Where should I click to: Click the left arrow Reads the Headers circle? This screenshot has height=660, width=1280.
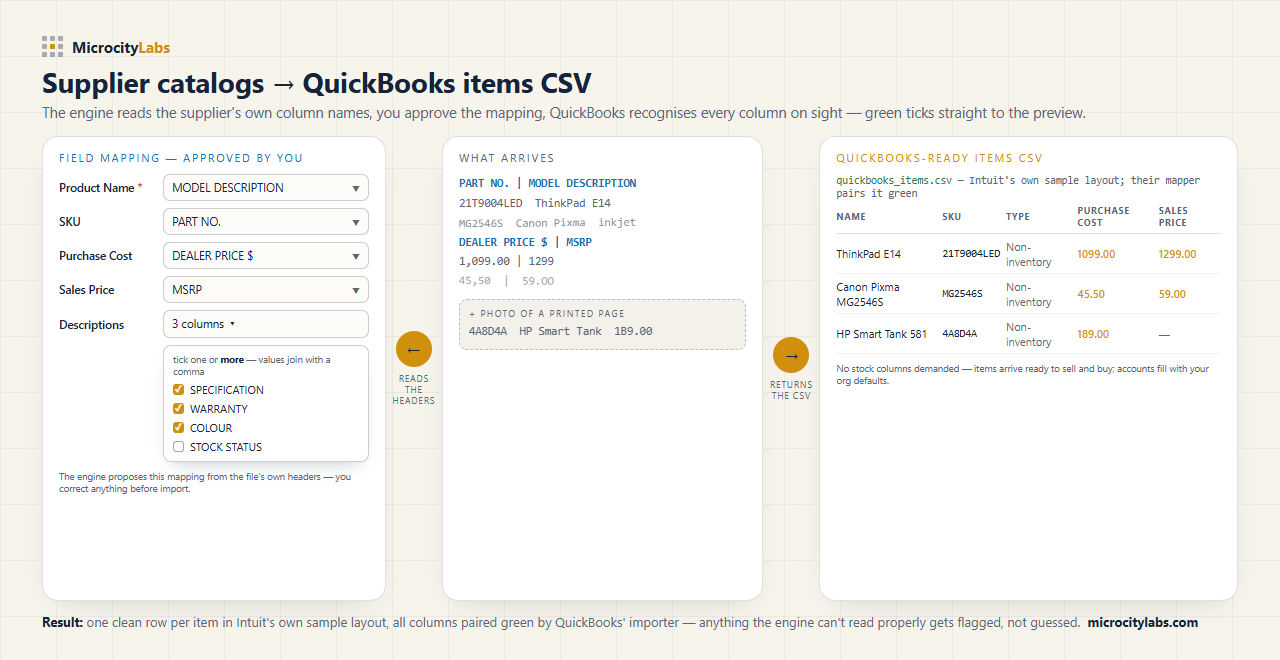[x=414, y=349]
